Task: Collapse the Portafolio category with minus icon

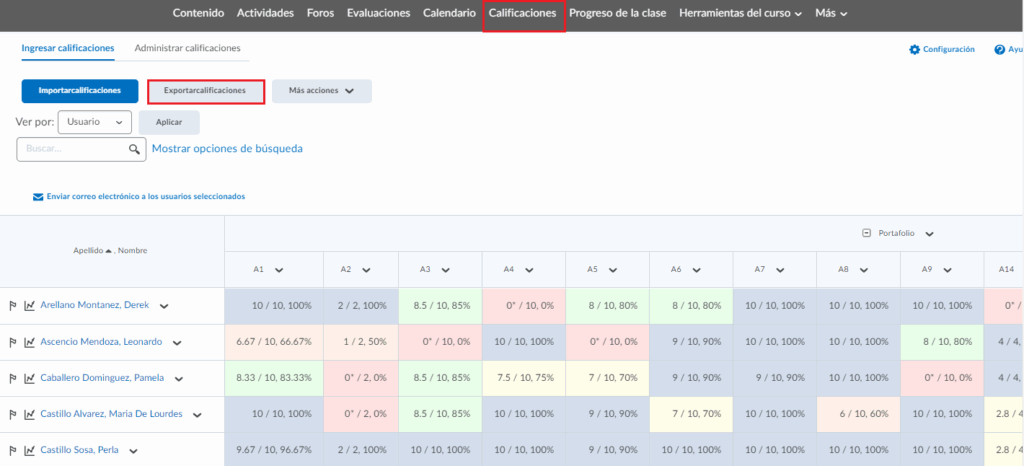Action: coord(866,233)
